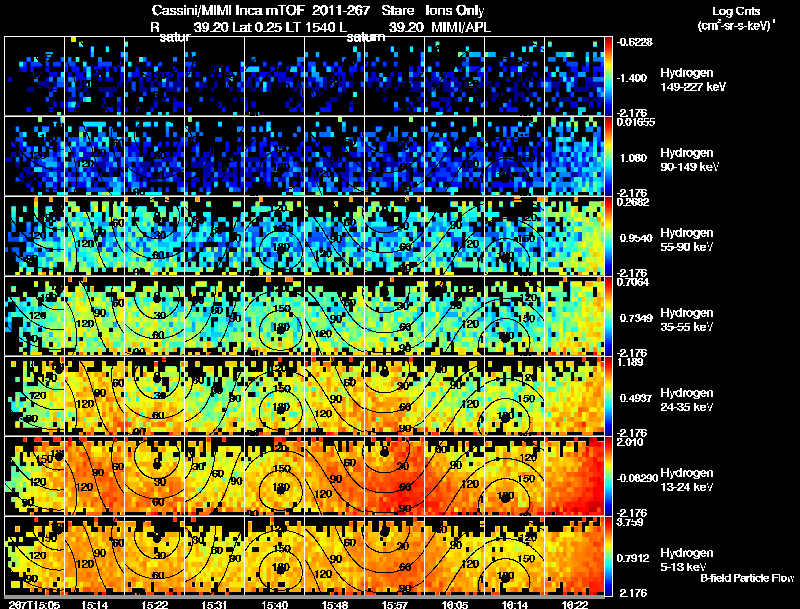800x609 pixels.
Task: Click the '16:14' time axis label
Action: (x=515, y=604)
